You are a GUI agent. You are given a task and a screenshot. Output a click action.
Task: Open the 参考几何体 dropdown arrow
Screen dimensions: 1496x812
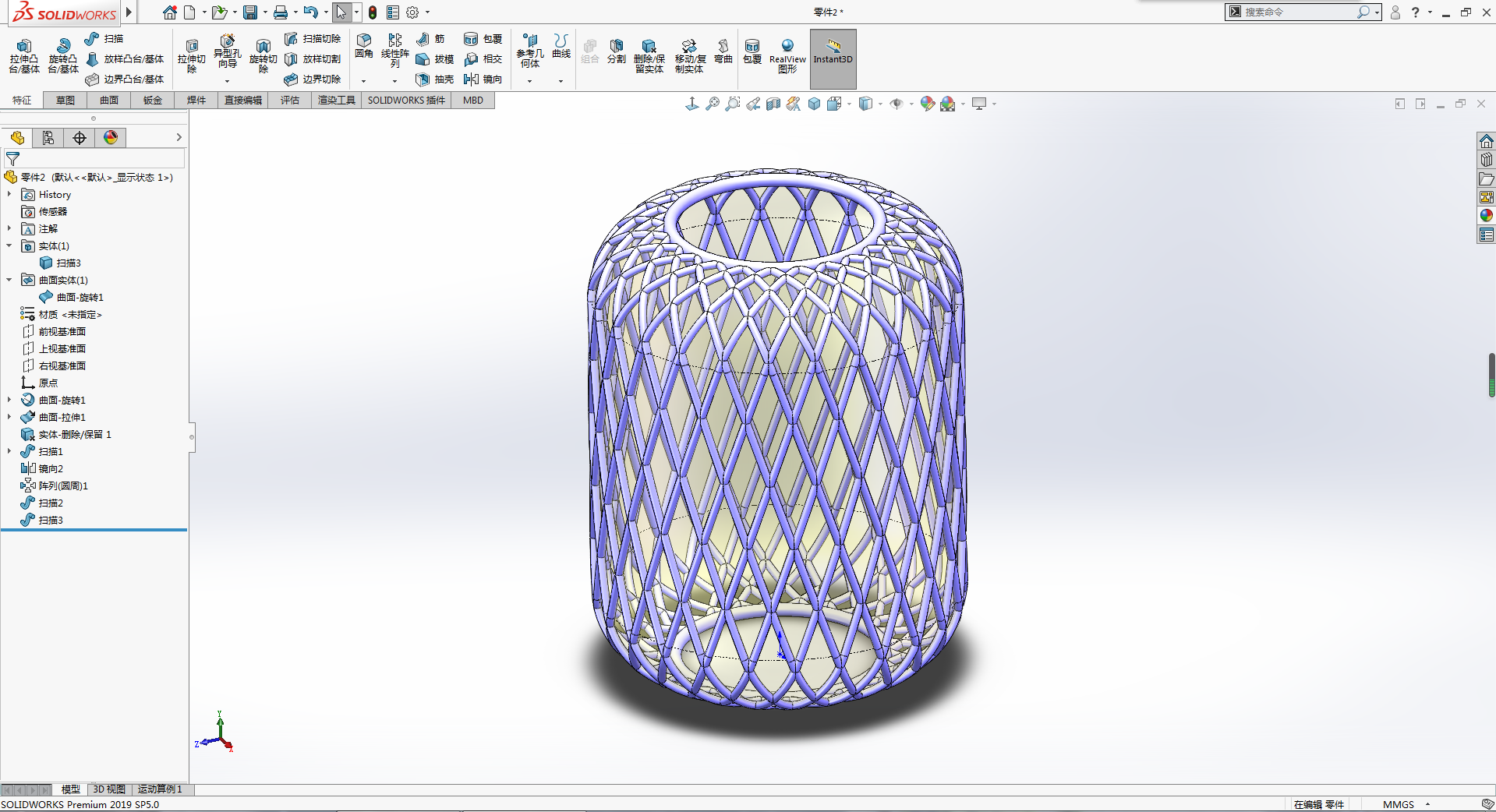coord(529,81)
